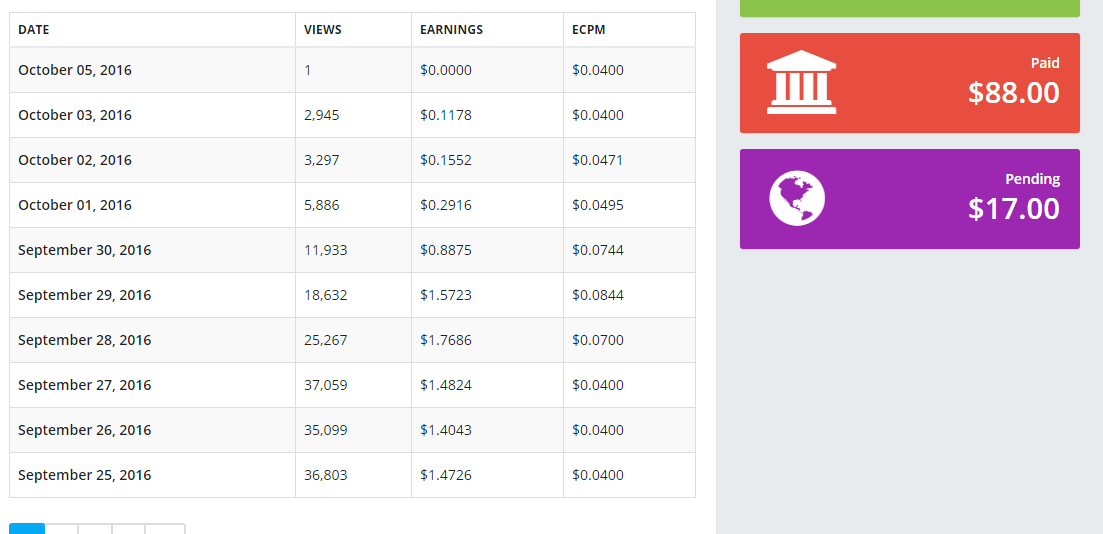This screenshot has width=1103, height=534.
Task: Click the active blue pagination button
Action: (27, 528)
